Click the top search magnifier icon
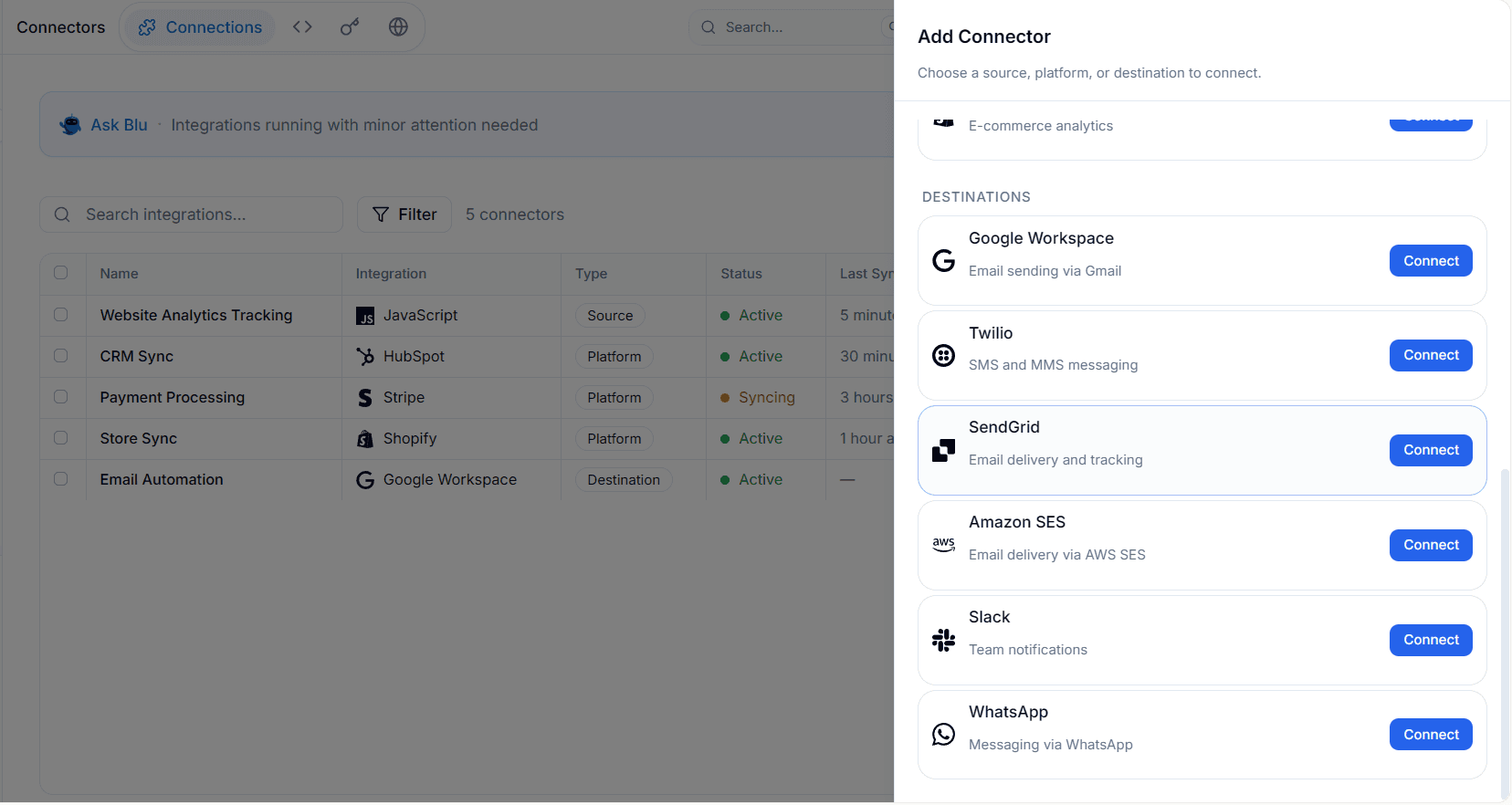Image resolution: width=1512 pixels, height=805 pixels. [708, 27]
